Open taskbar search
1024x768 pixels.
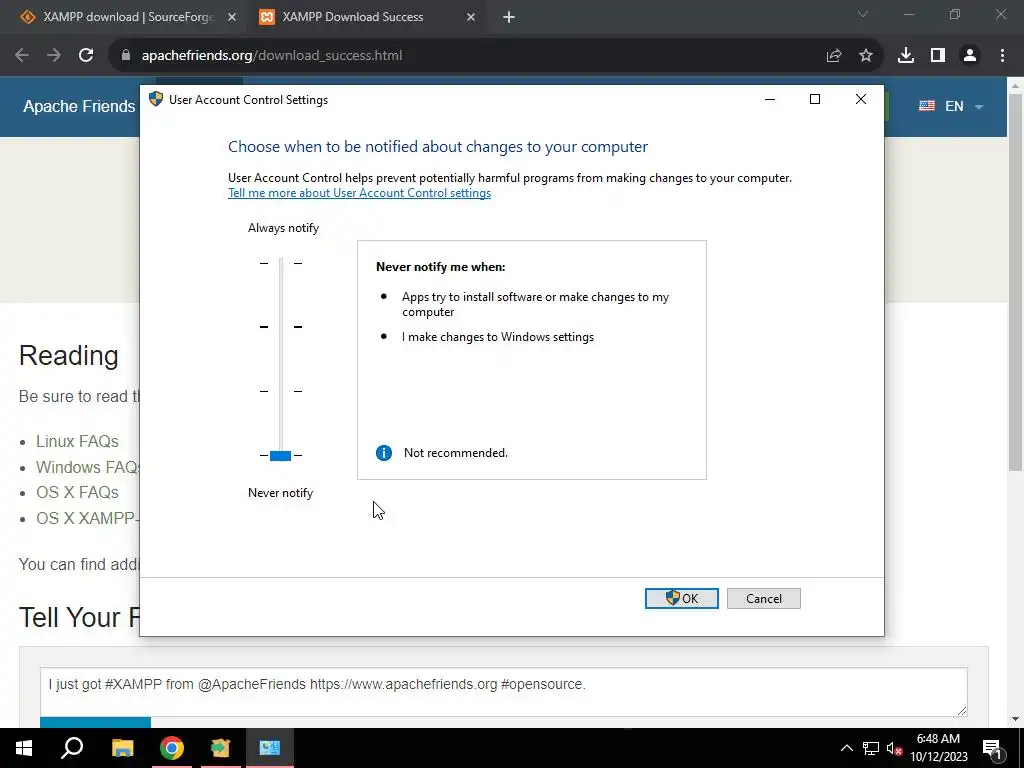tap(72, 748)
